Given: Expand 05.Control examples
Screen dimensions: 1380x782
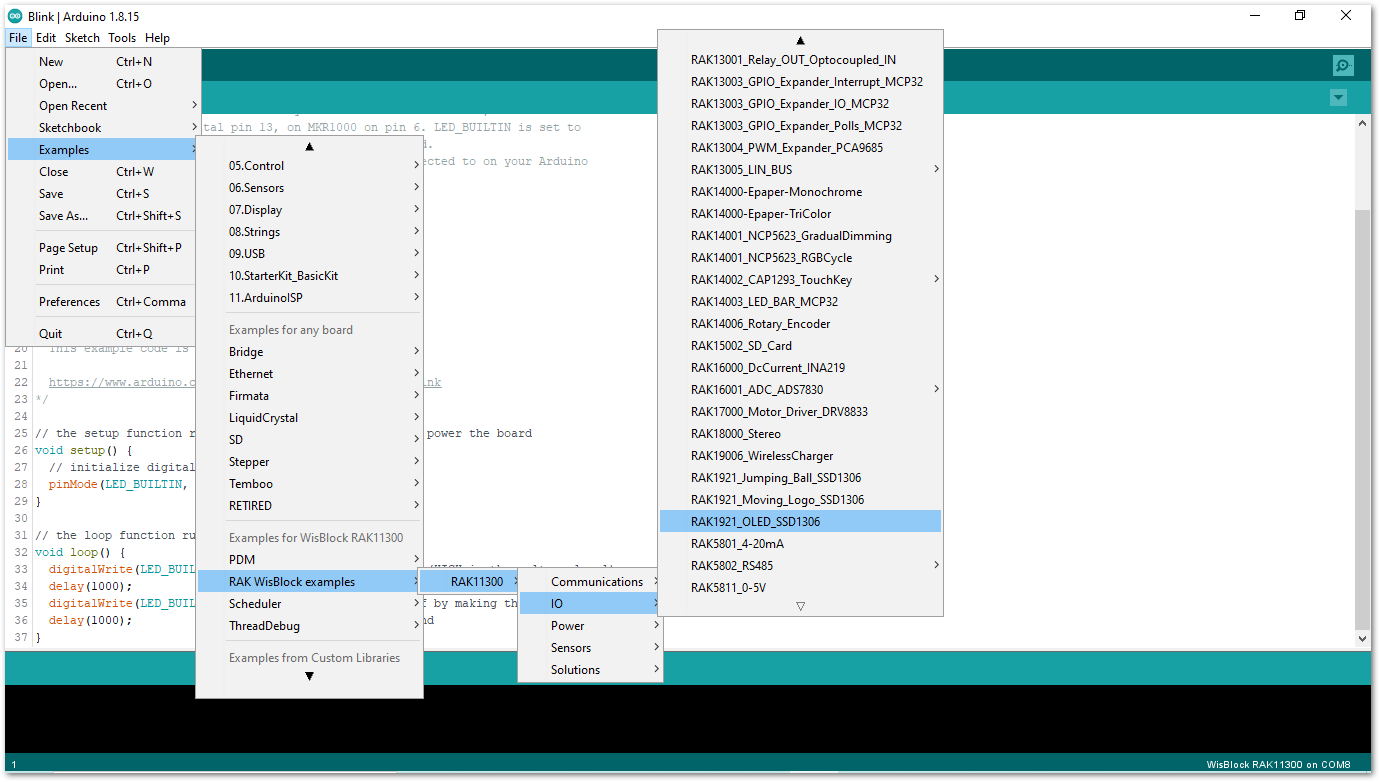Looking at the screenshot, I should coord(310,166).
